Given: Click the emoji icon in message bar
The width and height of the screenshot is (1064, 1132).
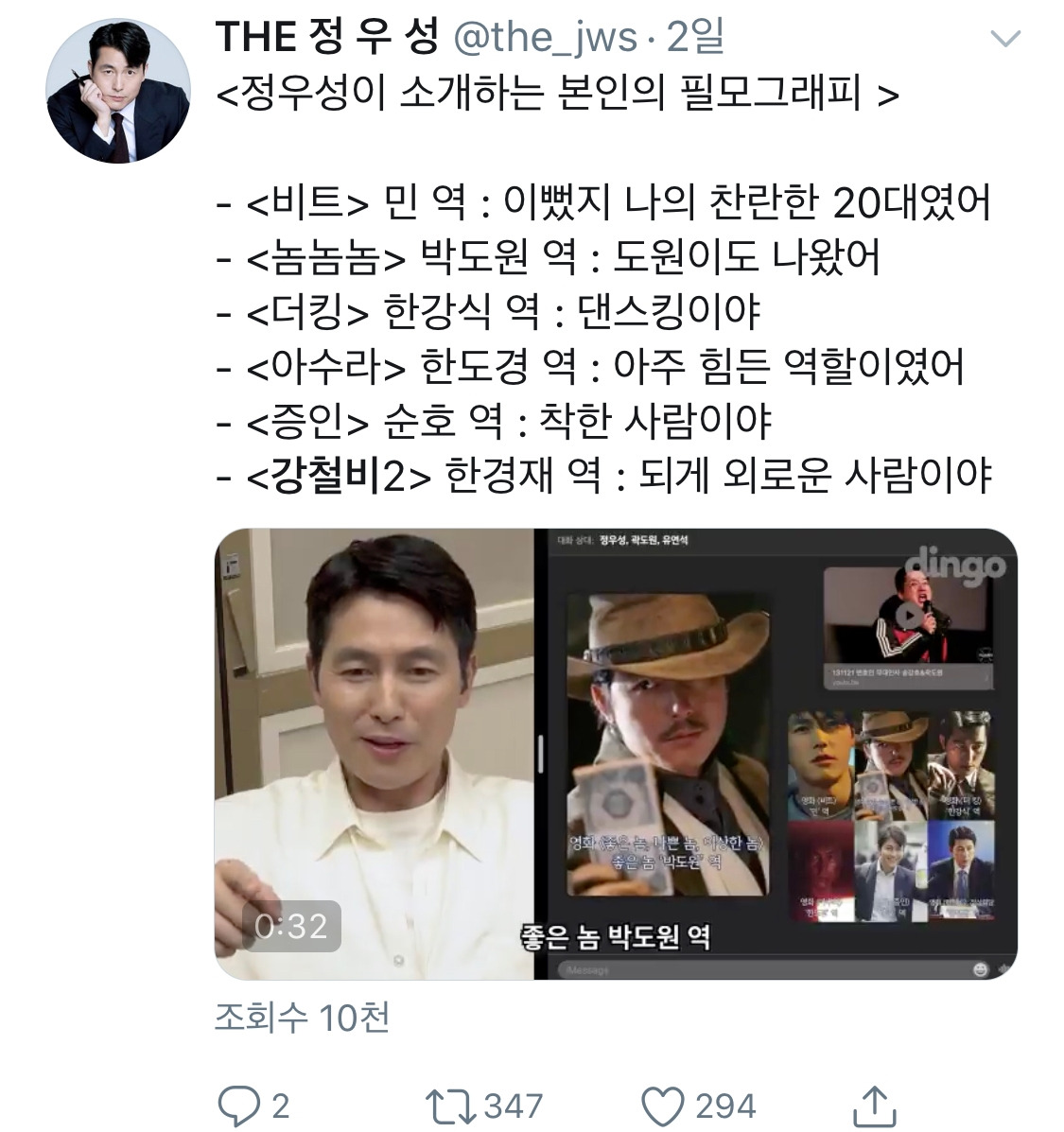Looking at the screenshot, I should (x=980, y=969).
